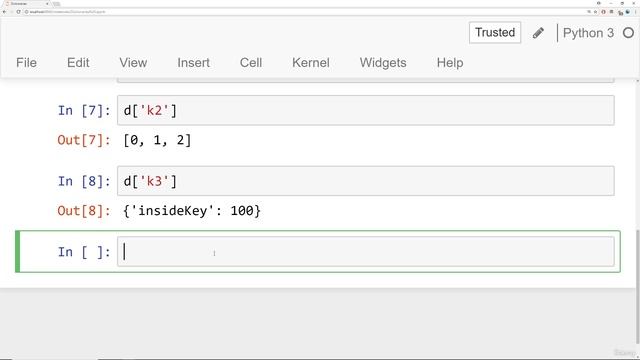The width and height of the screenshot is (640, 360).
Task: Click the Trusted notebook button
Action: tap(495, 33)
